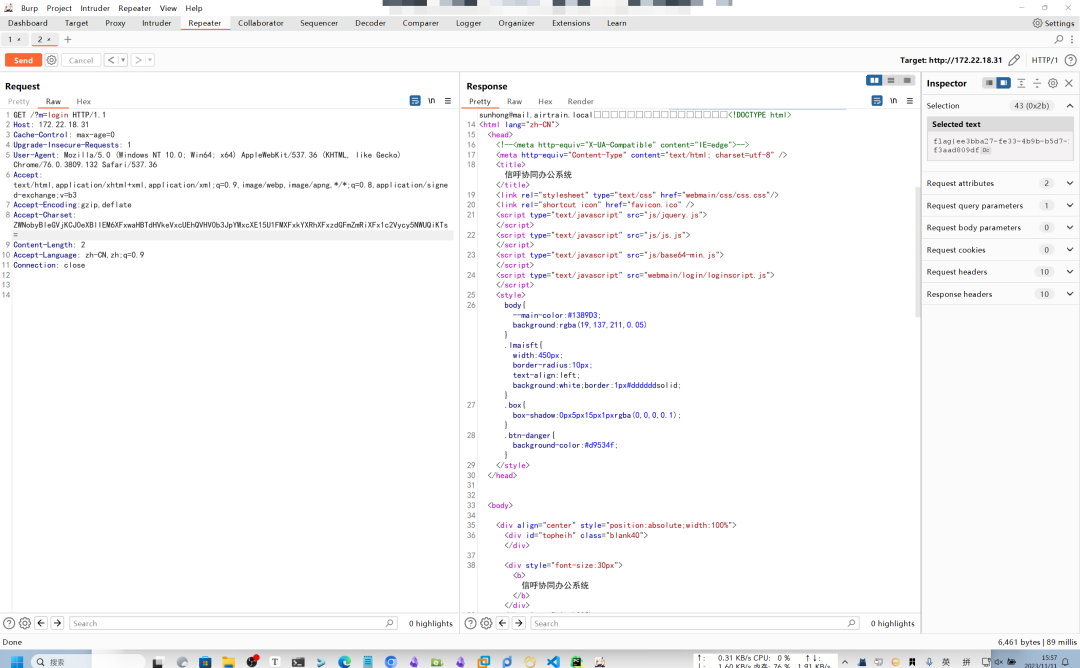Switch to the Proxy tool tab
This screenshot has width=1080, height=668.
click(115, 23)
